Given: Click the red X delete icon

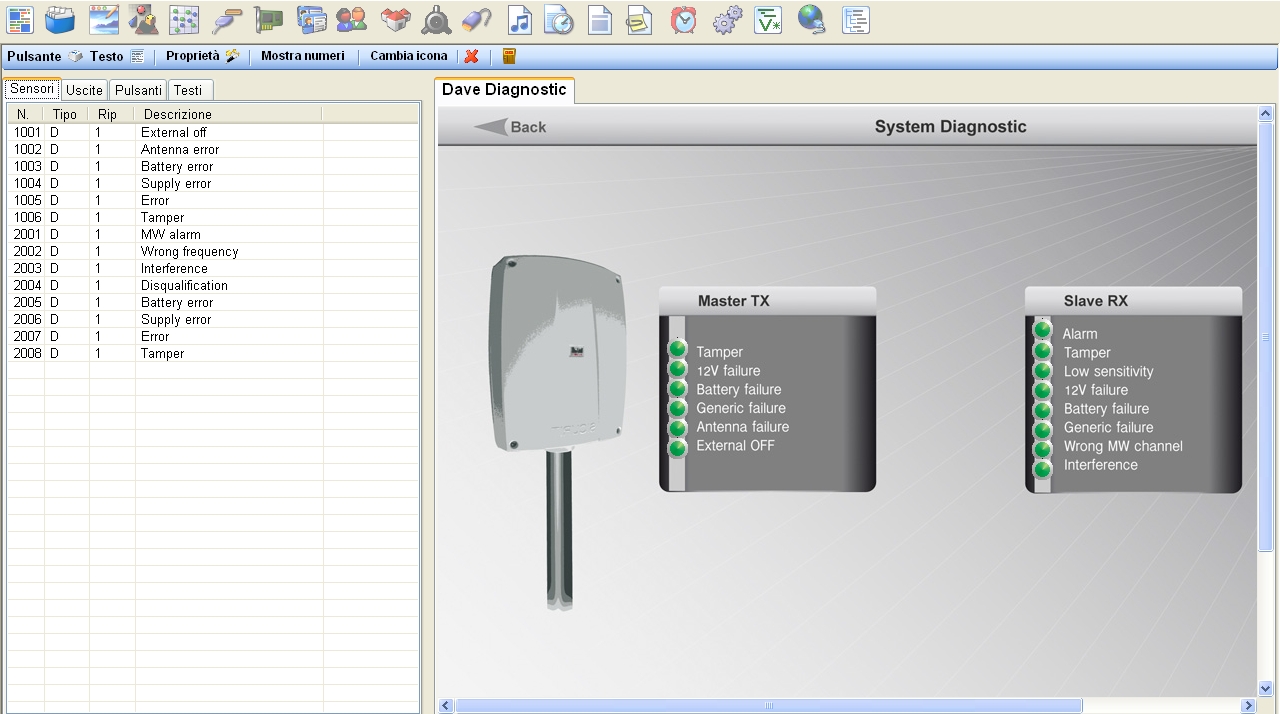Looking at the screenshot, I should coord(472,57).
